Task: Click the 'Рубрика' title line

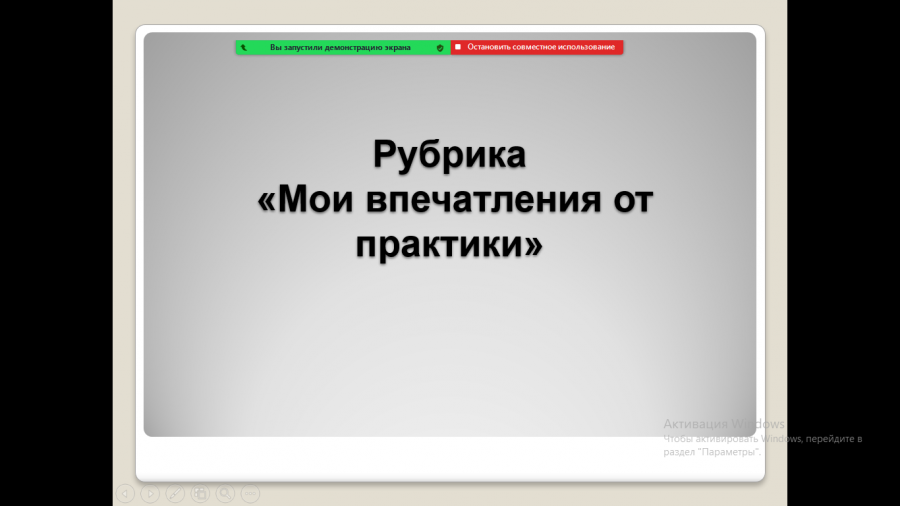Action: click(x=449, y=154)
